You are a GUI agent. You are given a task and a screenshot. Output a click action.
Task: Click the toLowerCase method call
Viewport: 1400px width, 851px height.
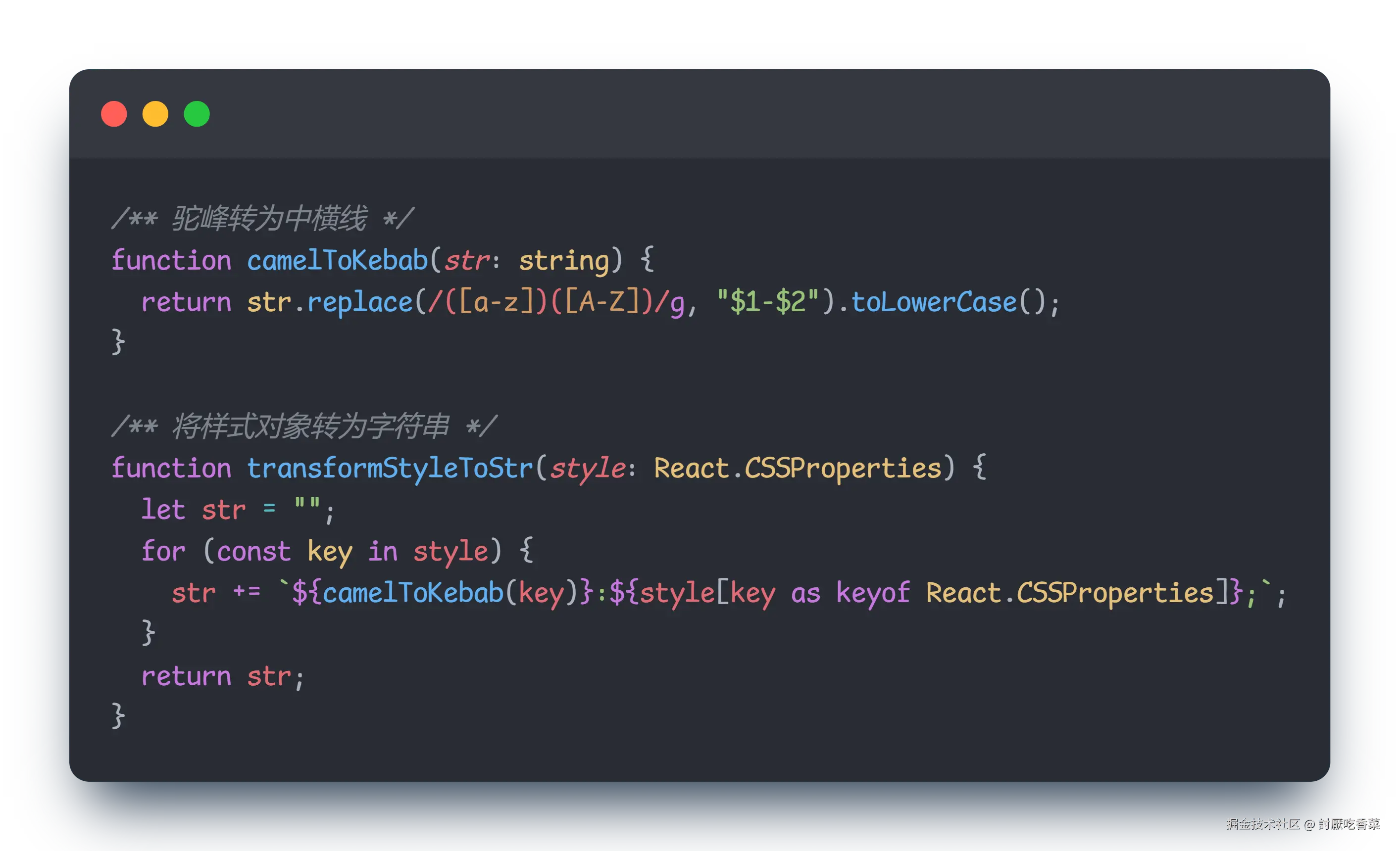[x=934, y=302]
